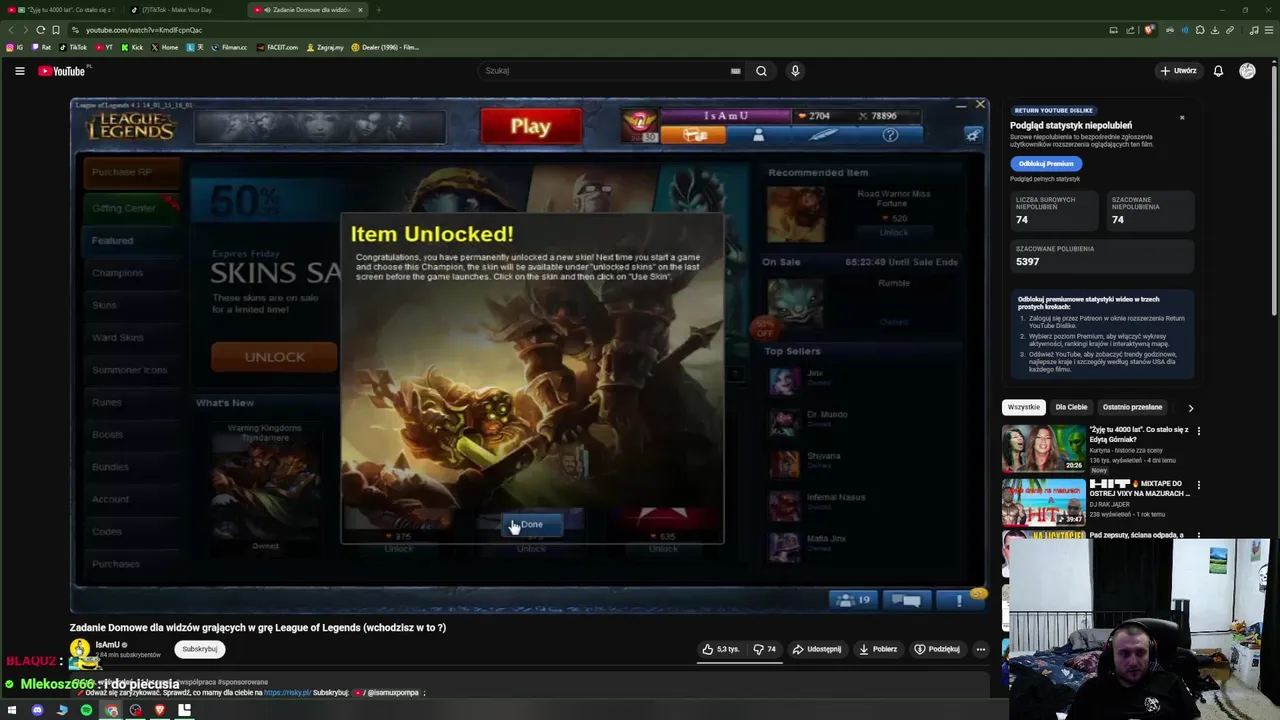The height and width of the screenshot is (720, 1280).
Task: Open the League alert exclamation icon
Action: [x=958, y=600]
